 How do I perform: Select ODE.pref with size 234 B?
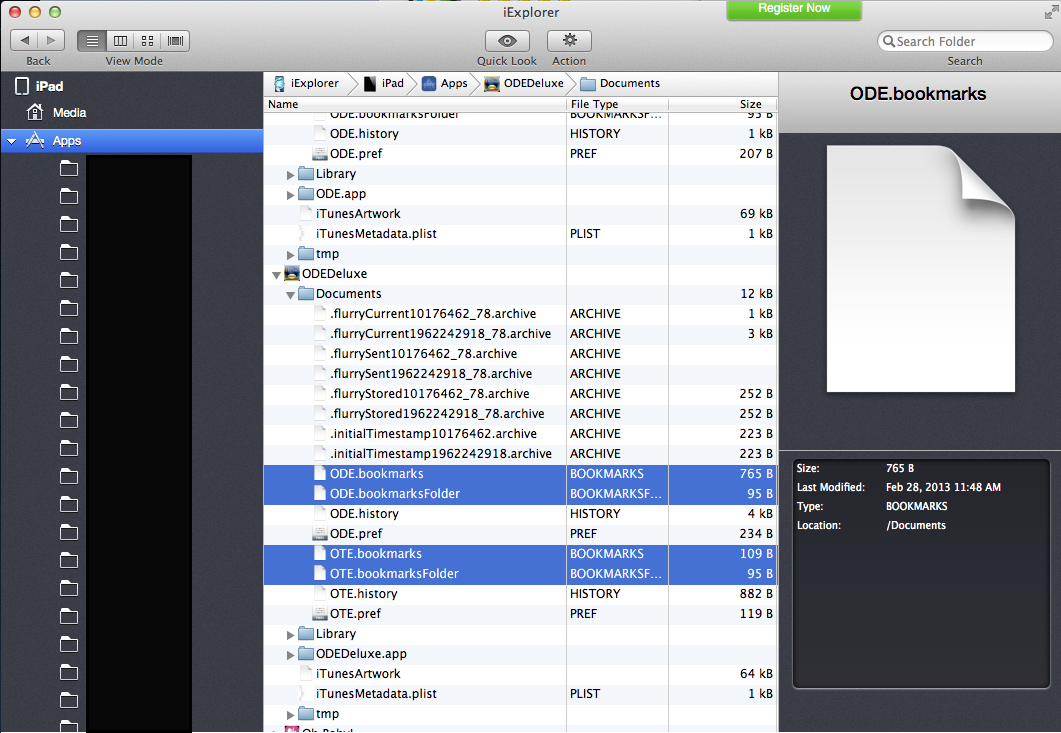(520, 533)
